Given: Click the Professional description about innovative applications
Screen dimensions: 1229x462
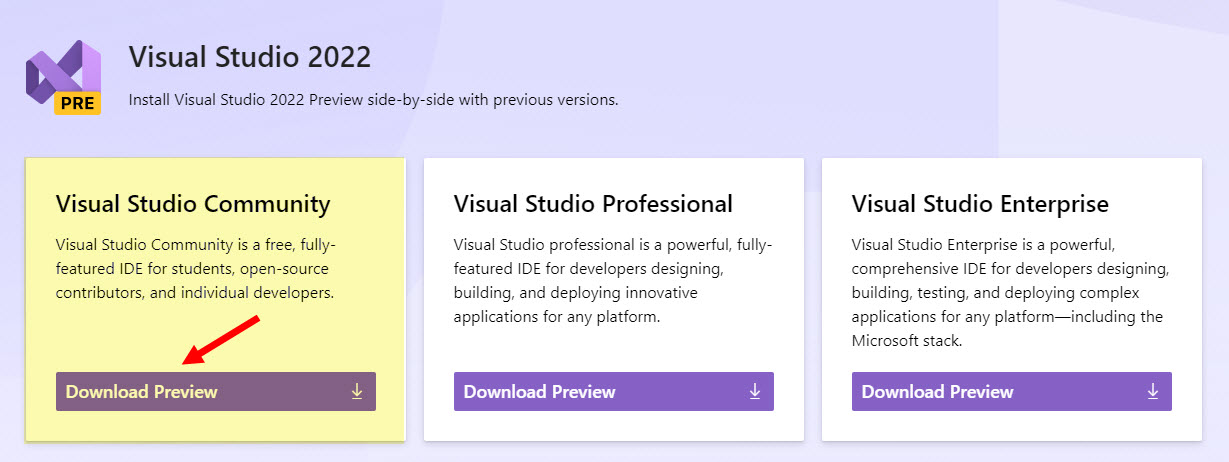Looking at the screenshot, I should [613, 281].
